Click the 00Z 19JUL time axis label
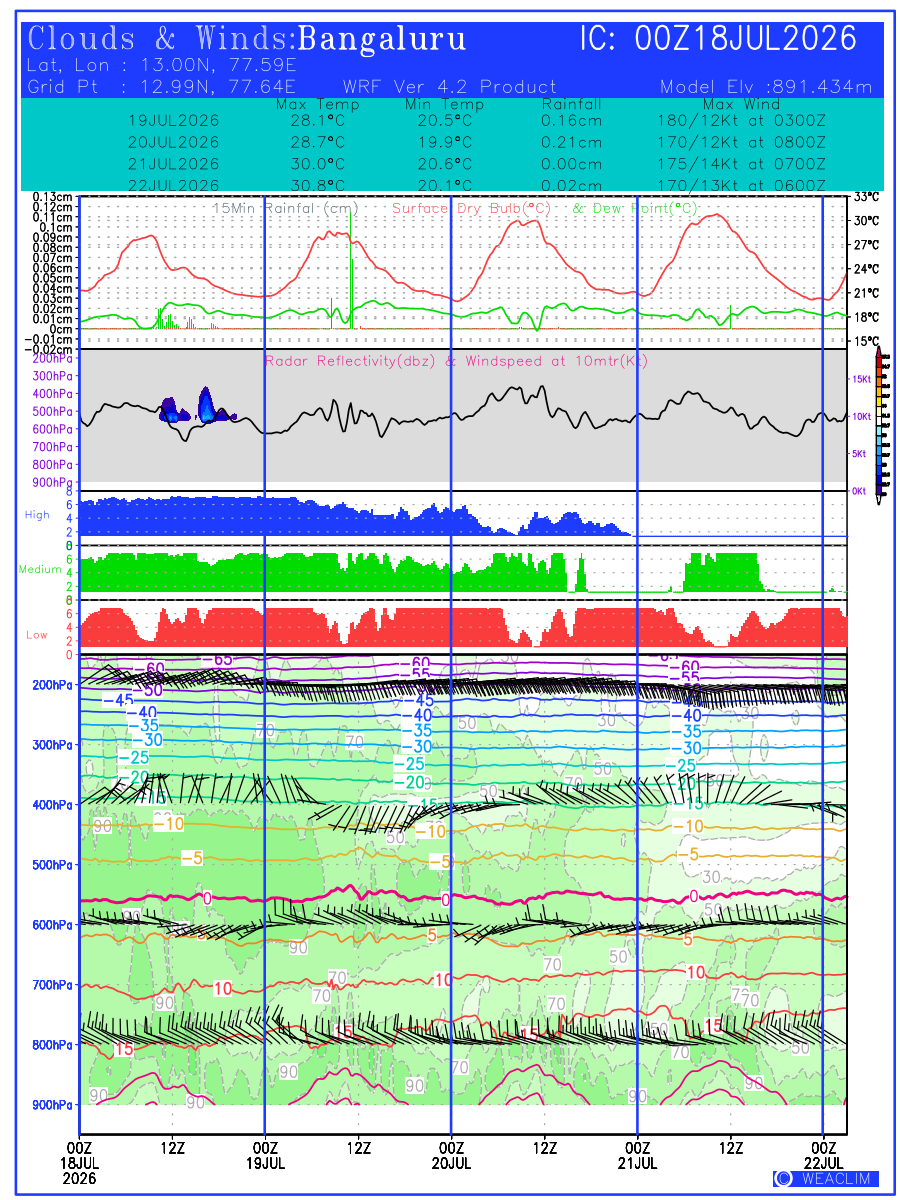Viewport: 900px width, 1200px height. pos(265,1154)
